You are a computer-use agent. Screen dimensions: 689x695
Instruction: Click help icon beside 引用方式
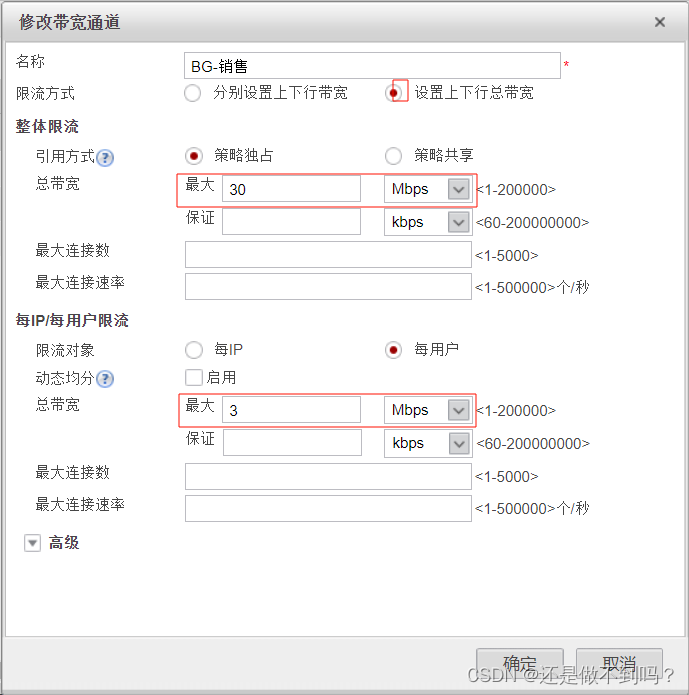(x=105, y=158)
